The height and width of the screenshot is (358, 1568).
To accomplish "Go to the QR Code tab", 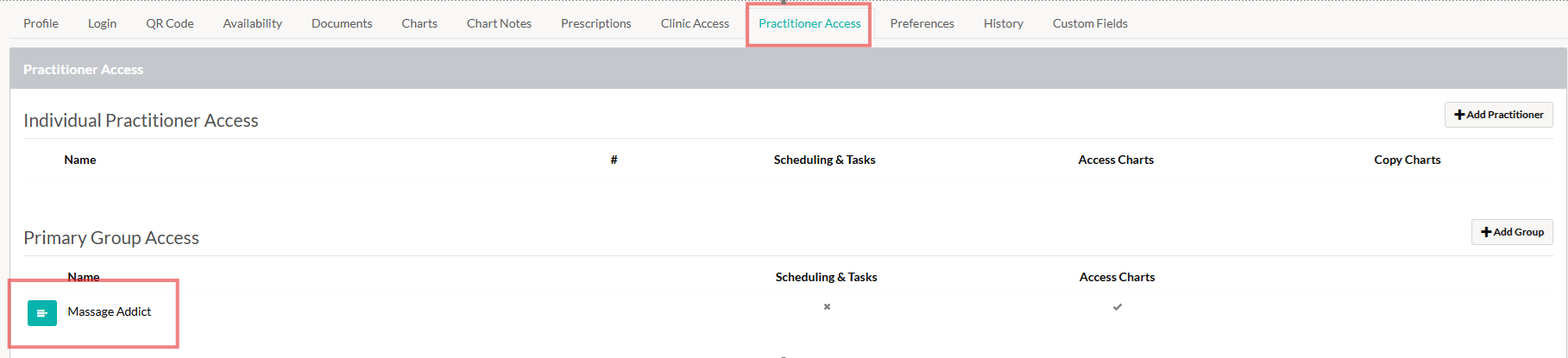I will point(169,23).
